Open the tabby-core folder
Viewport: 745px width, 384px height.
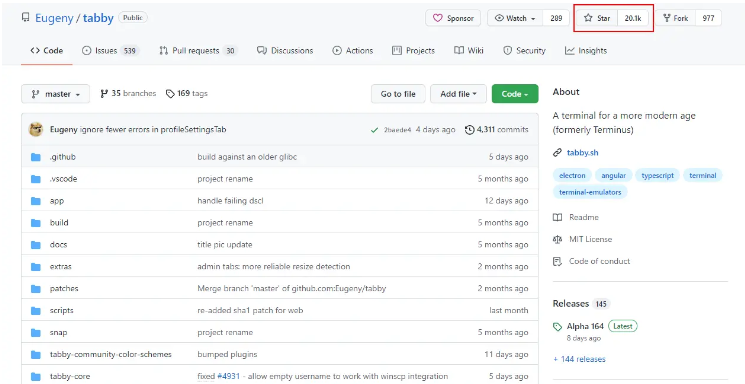[x=70, y=376]
